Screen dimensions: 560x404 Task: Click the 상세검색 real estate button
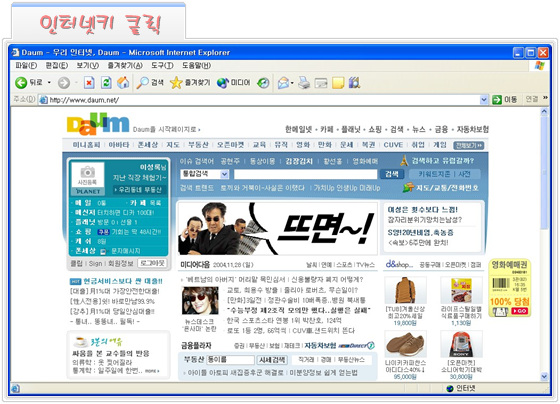click(x=272, y=360)
